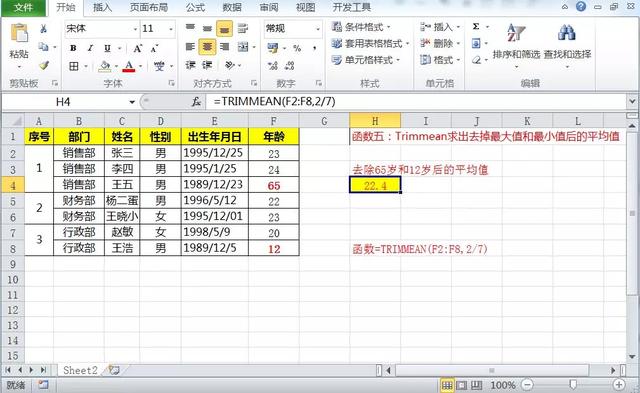Click the decrease decimal icon
The width and height of the screenshot is (640, 393).
pyautogui.click(x=290, y=65)
